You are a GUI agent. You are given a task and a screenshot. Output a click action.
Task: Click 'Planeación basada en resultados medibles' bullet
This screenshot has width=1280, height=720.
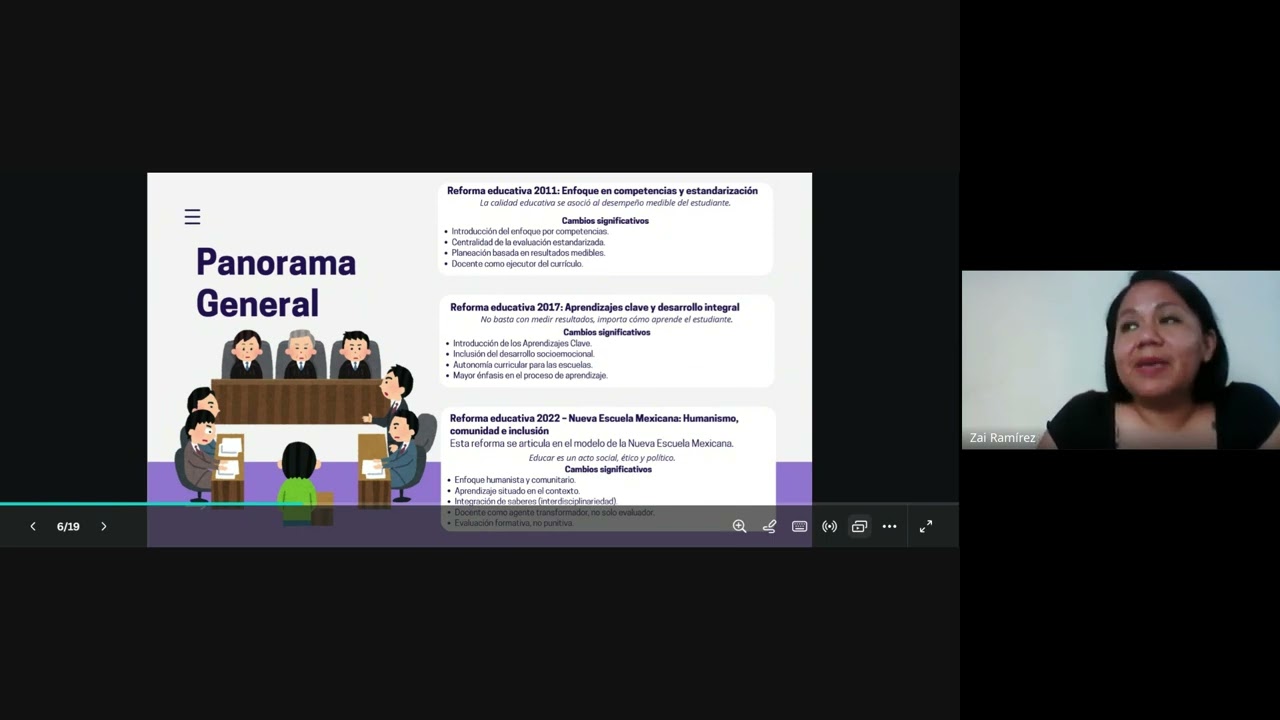click(x=527, y=253)
